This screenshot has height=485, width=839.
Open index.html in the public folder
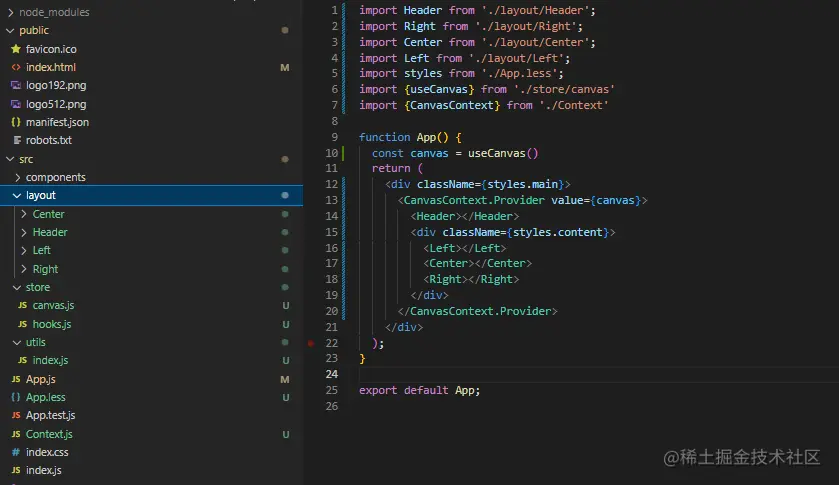(51, 67)
